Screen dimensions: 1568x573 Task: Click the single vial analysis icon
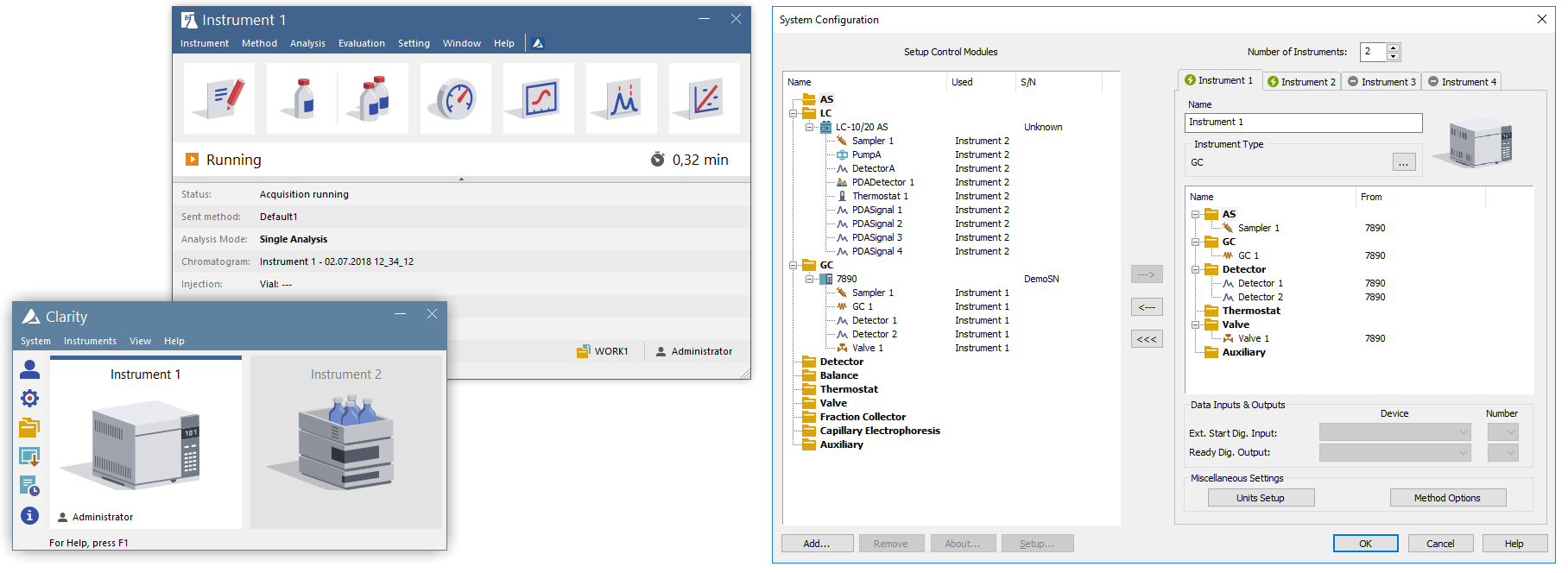point(302,98)
